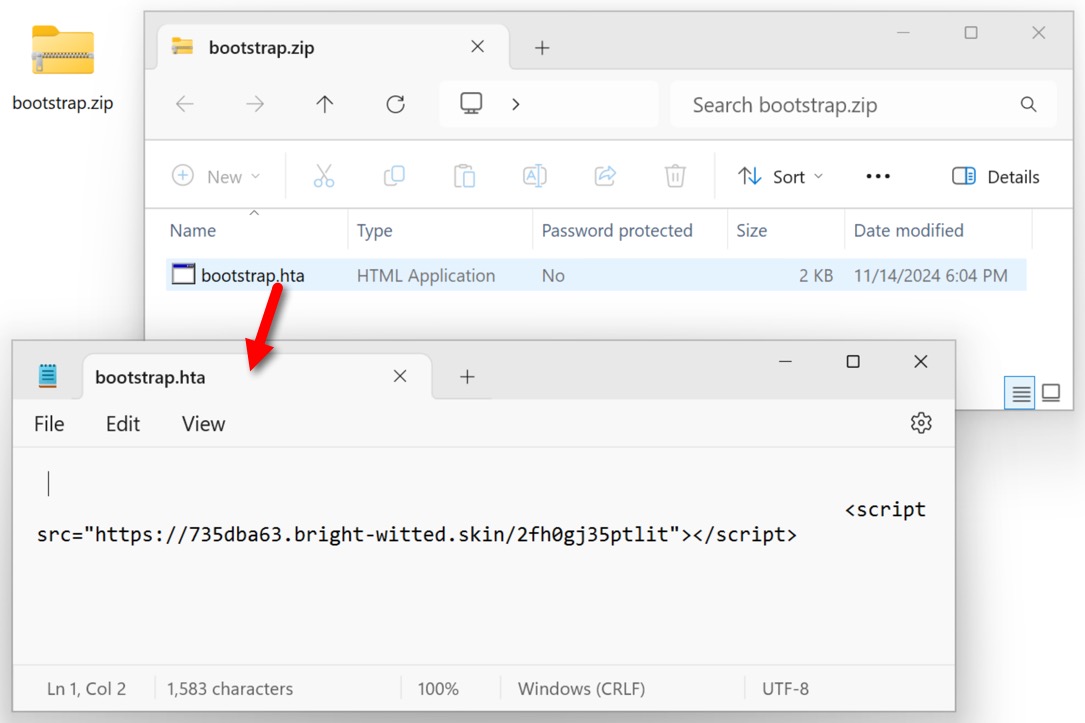
Task: Click the Copy icon in Explorer toolbar
Action: pos(394,176)
